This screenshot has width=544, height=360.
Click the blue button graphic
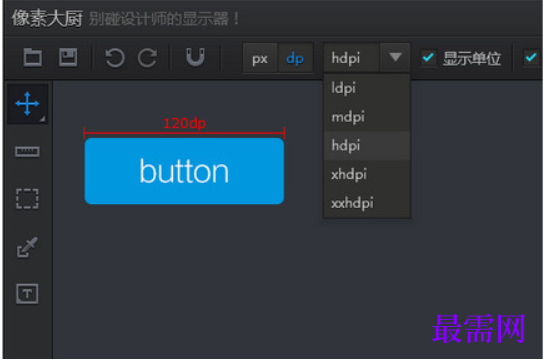[184, 171]
